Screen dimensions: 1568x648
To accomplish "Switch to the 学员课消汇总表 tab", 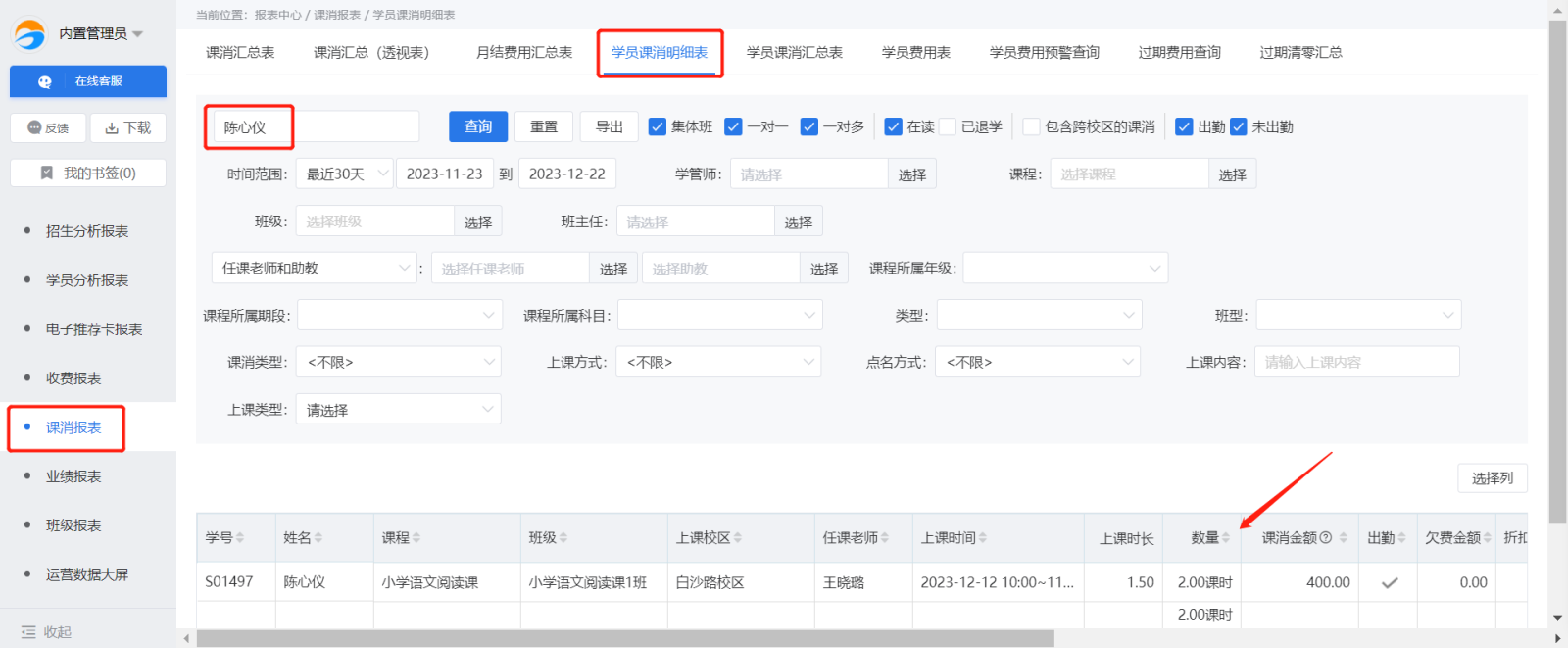I will pos(795,52).
